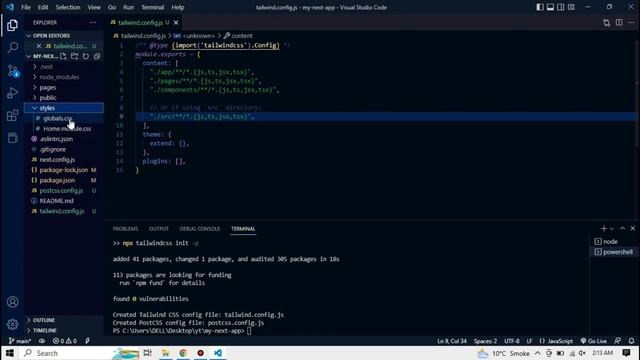The image size is (640, 360).
Task: Open Run and Debug view
Action: (x=13, y=93)
